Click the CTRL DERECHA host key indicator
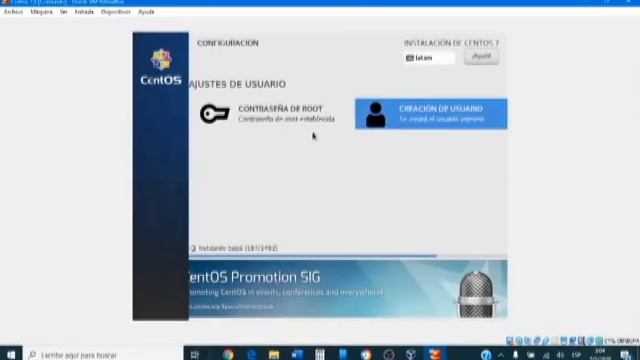Screen dimensions: 640x360 click(621, 341)
